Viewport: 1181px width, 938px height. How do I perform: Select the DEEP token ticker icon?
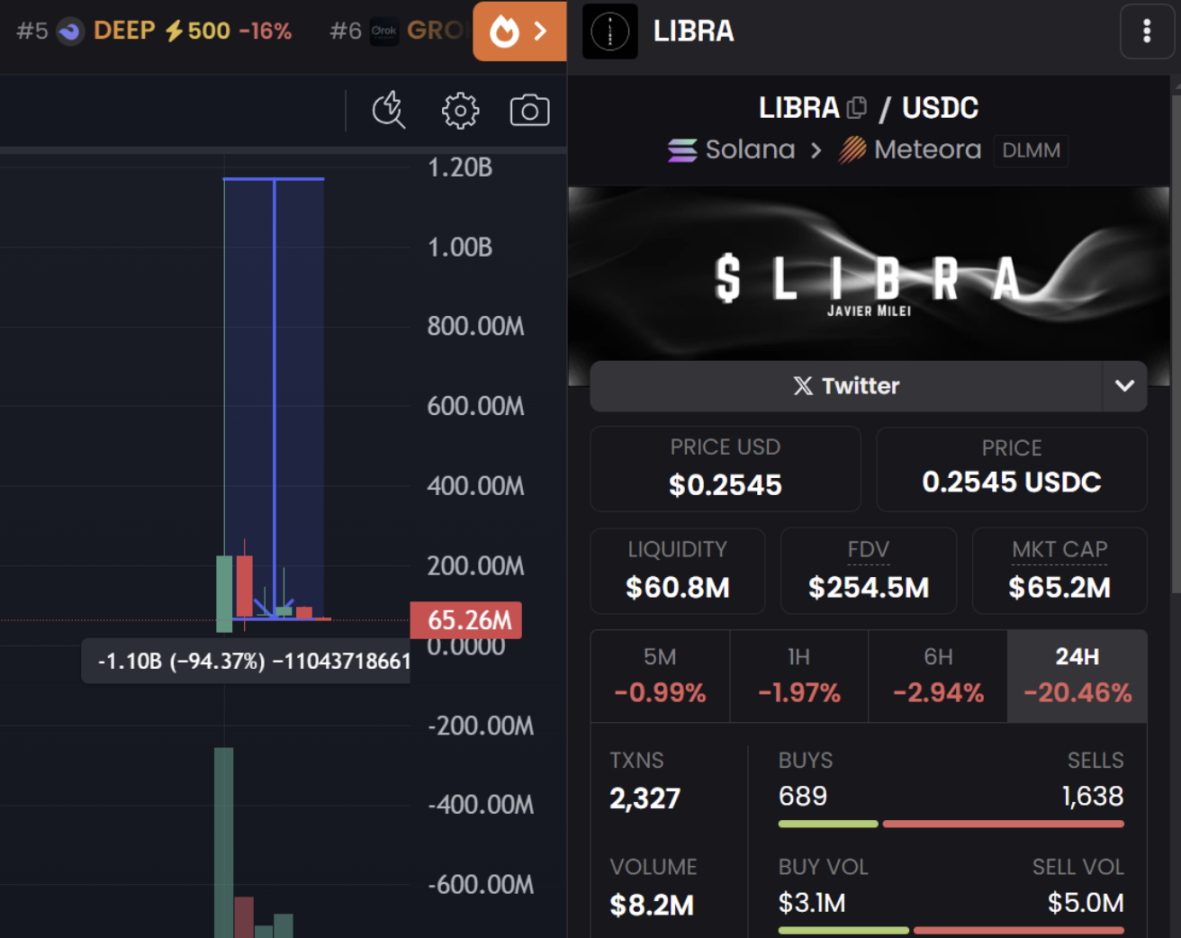coord(70,32)
